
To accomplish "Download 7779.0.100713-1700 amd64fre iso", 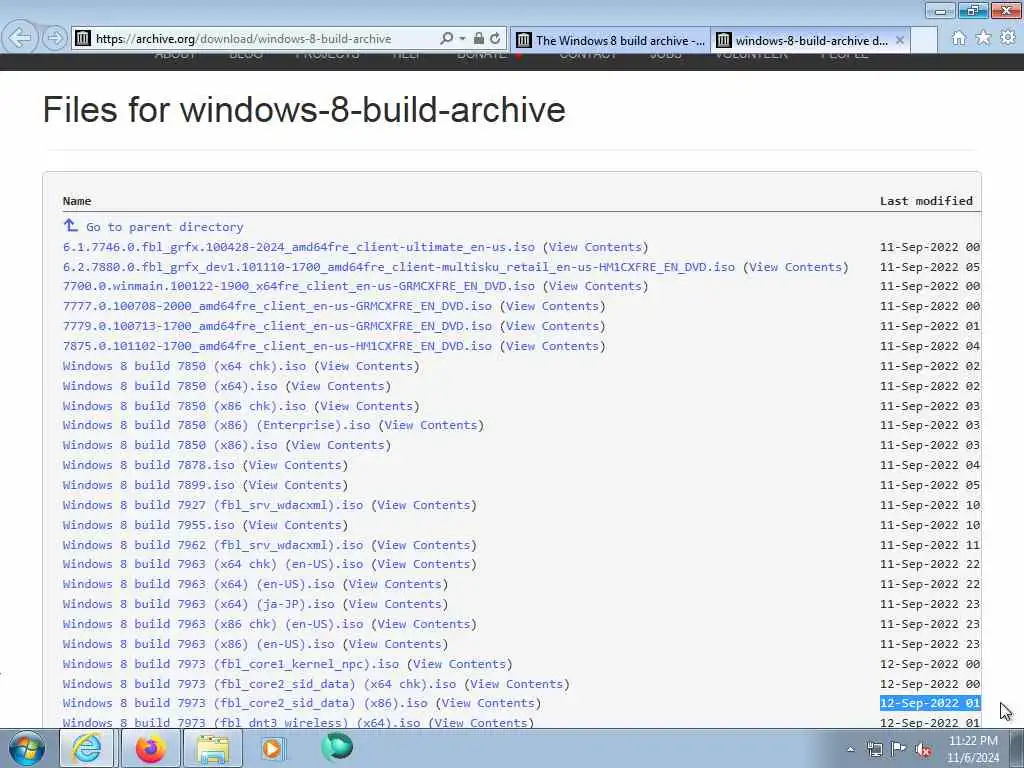I will [277, 326].
